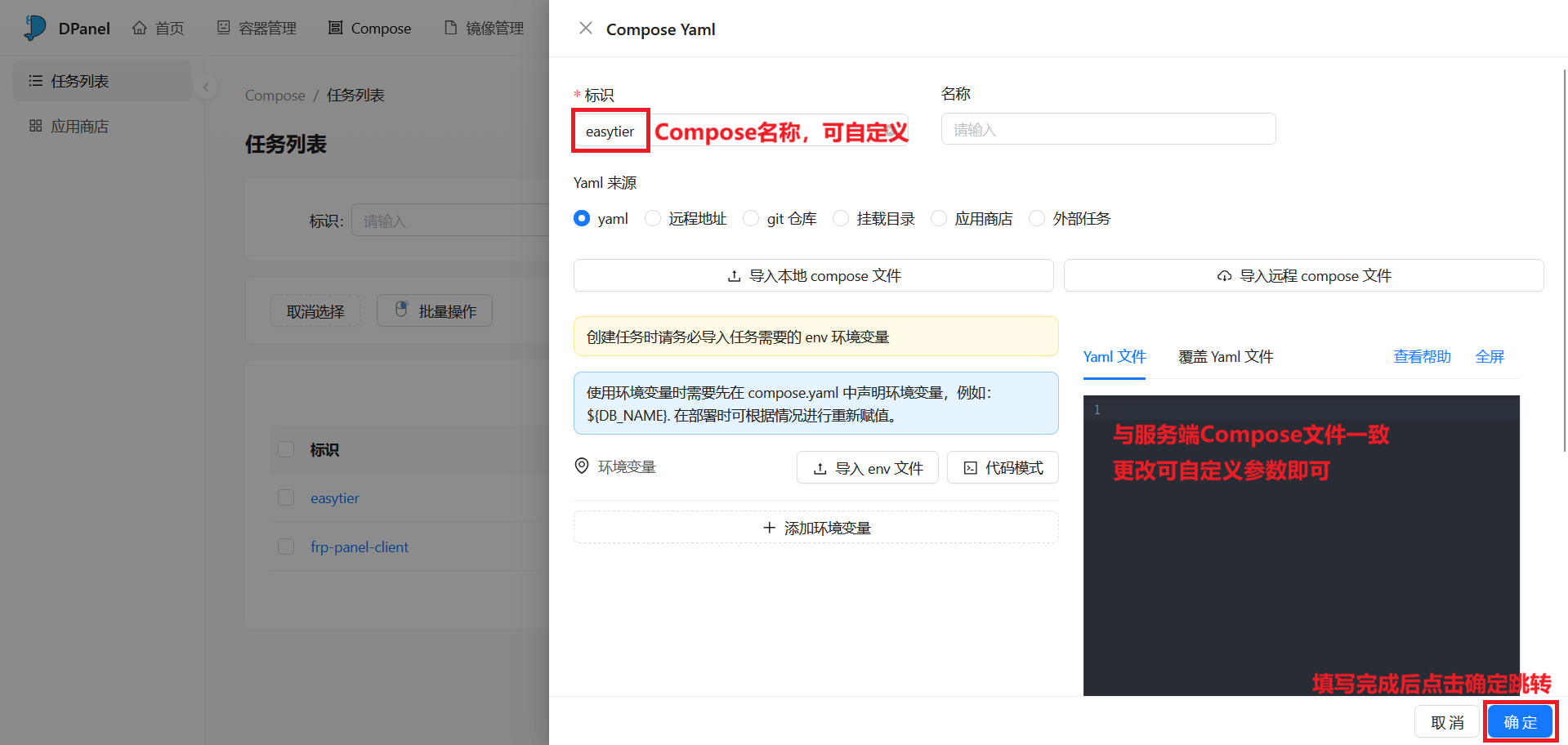1568x745 pixels.
Task: Open the 查看帮助 link
Action: tap(1422, 357)
